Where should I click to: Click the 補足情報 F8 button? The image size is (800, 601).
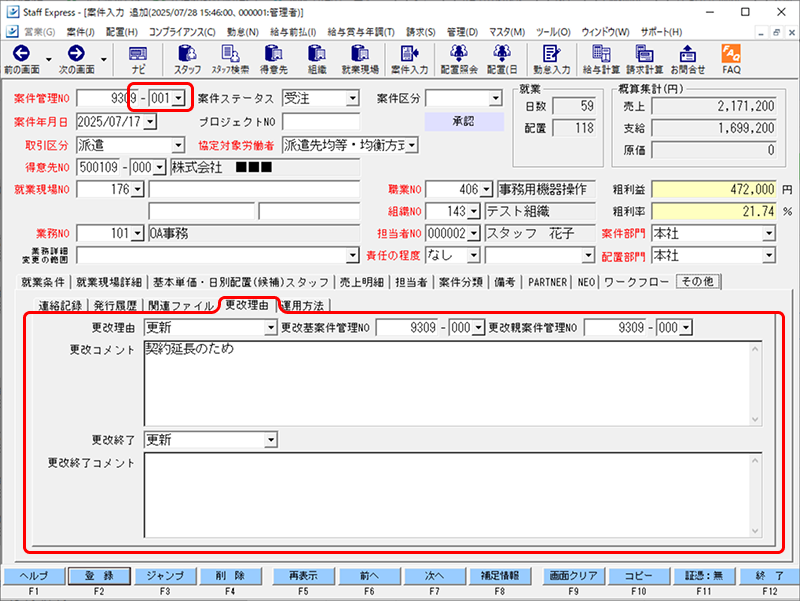(x=500, y=576)
